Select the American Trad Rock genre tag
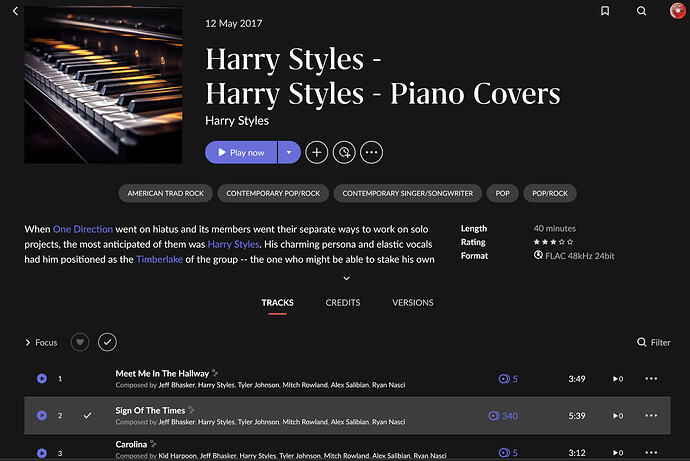Image resolution: width=690 pixels, height=461 pixels. 165,193
